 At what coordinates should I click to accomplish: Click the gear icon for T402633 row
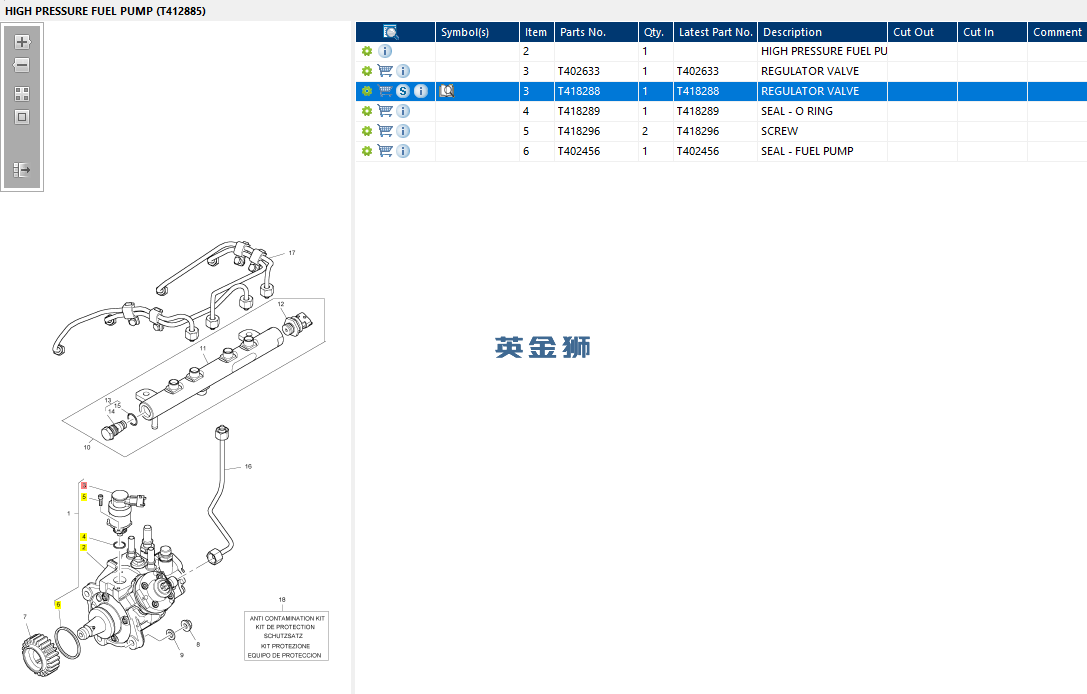coord(367,71)
